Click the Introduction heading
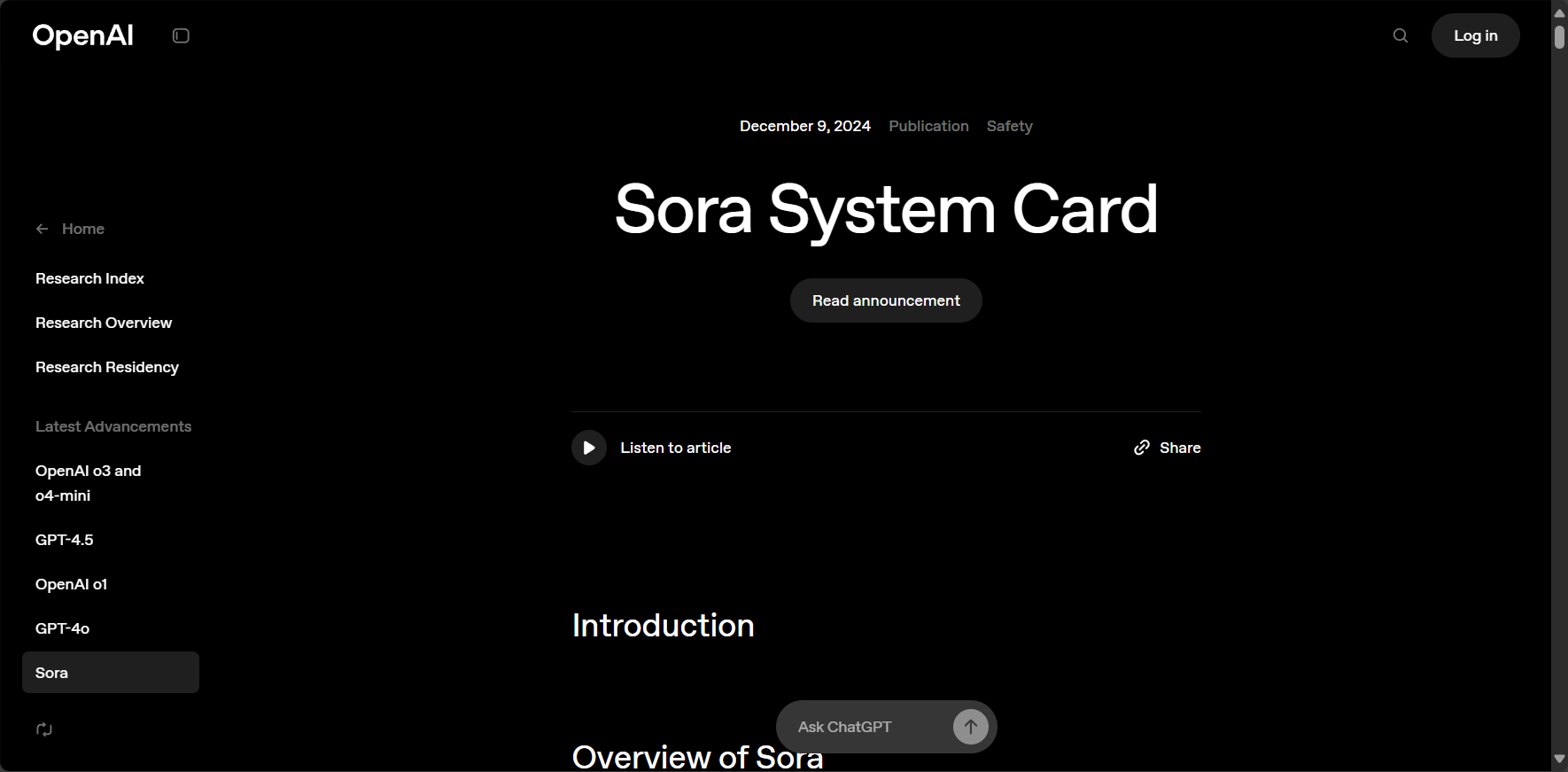Screen dimensions: 1568x772 [664, 626]
